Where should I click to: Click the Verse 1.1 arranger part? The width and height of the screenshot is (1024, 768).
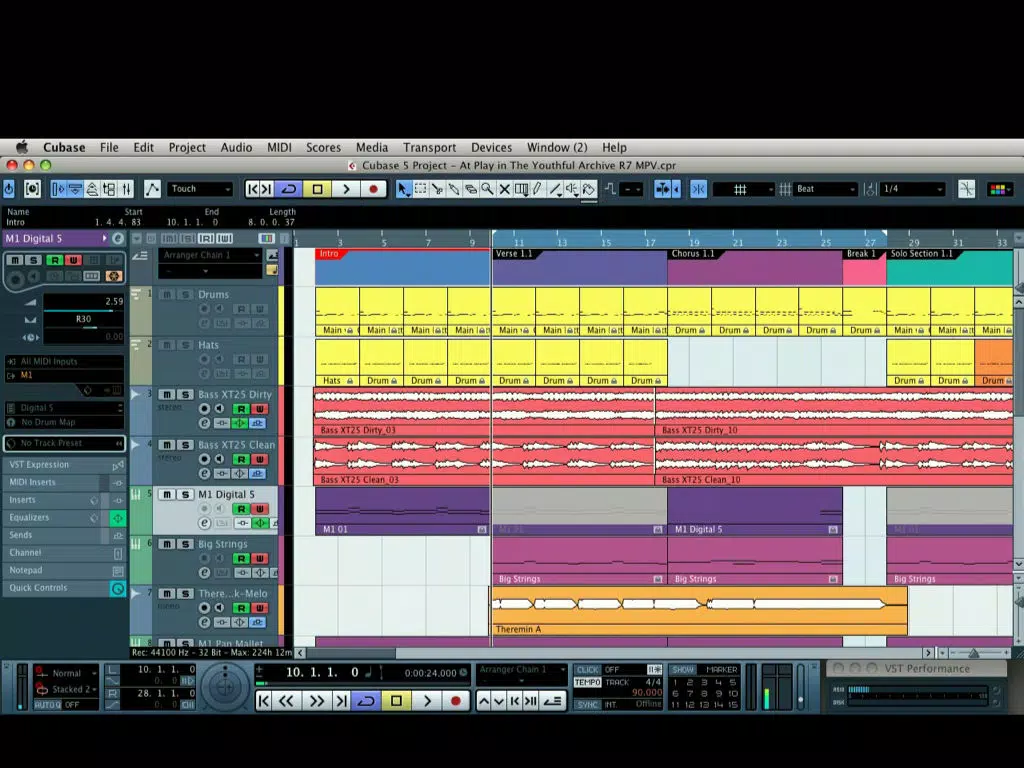coord(579,266)
